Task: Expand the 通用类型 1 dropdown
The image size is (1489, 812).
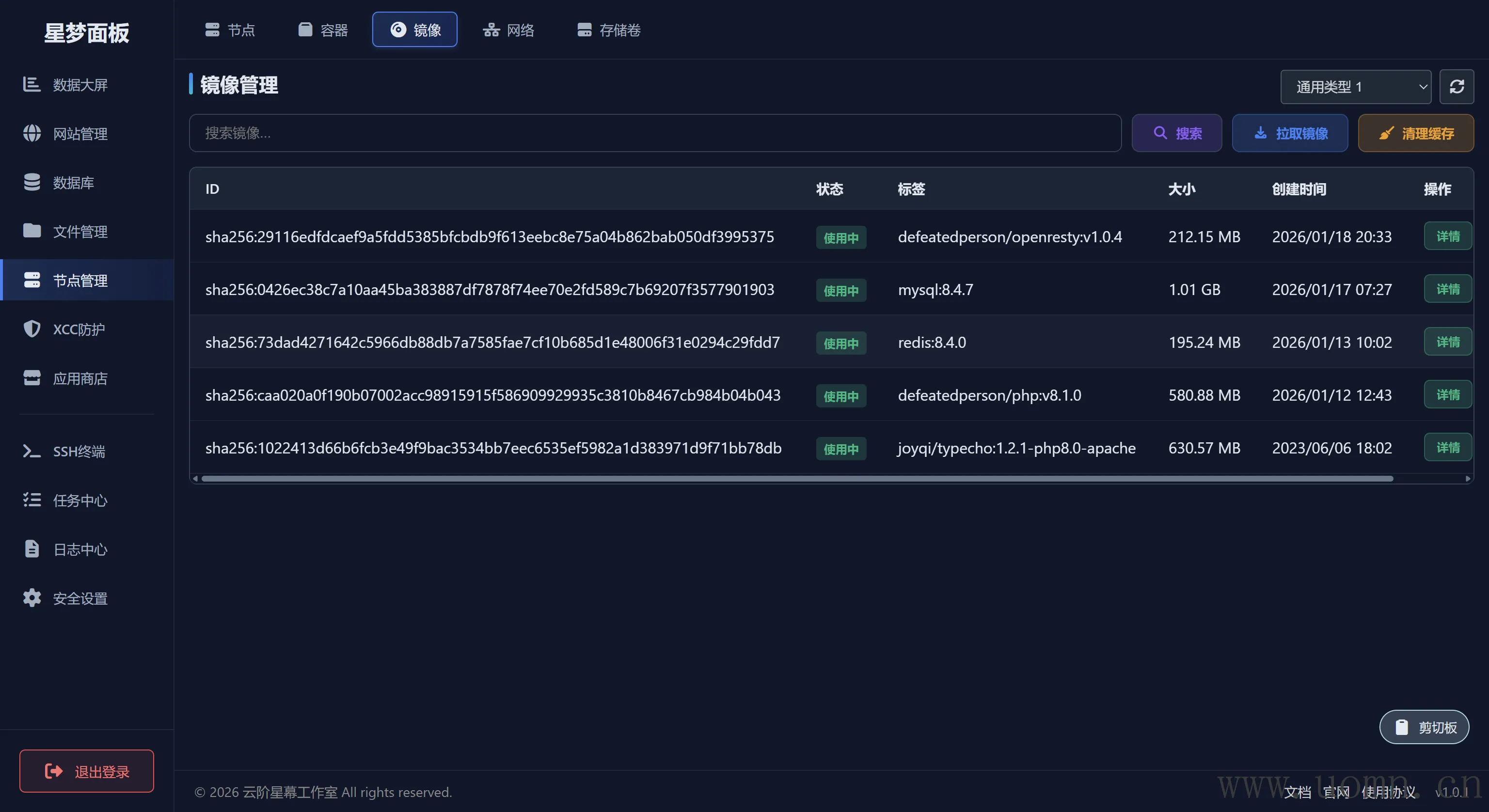Action: (x=1356, y=87)
